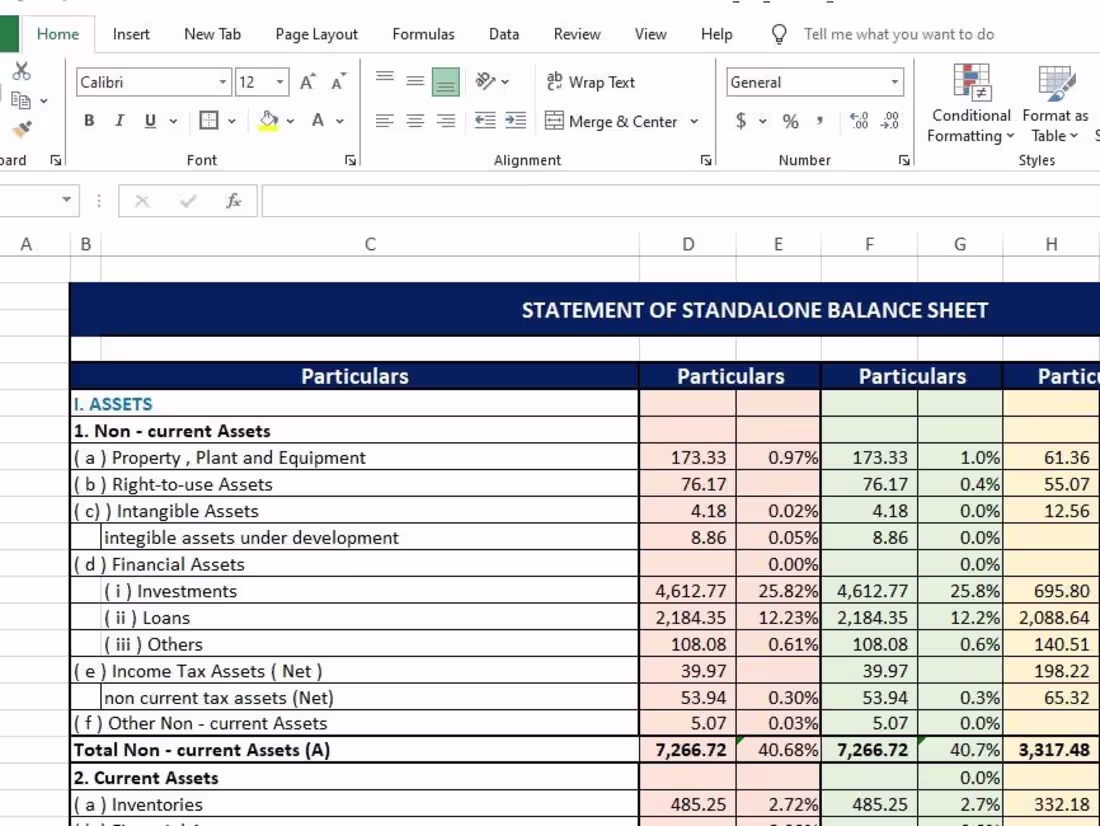The image size is (1100, 826).
Task: Click the Wrap Text button
Action: tap(591, 82)
